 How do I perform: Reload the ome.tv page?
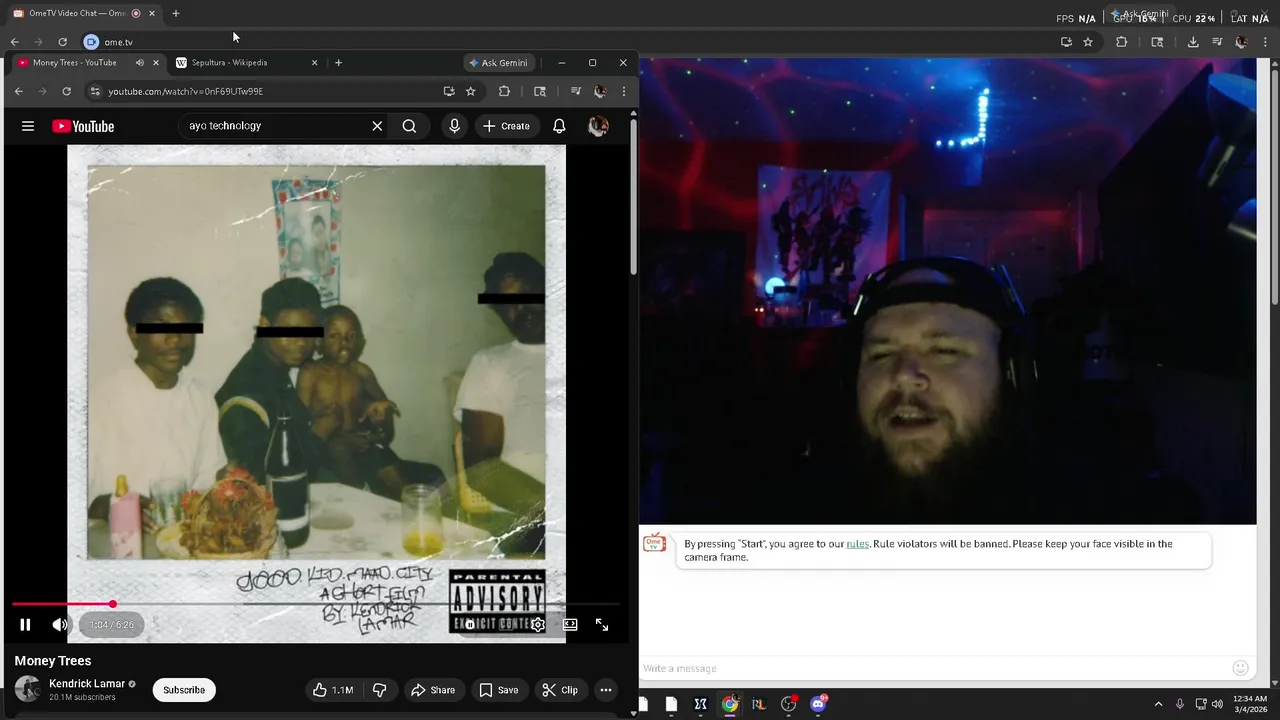click(x=62, y=42)
